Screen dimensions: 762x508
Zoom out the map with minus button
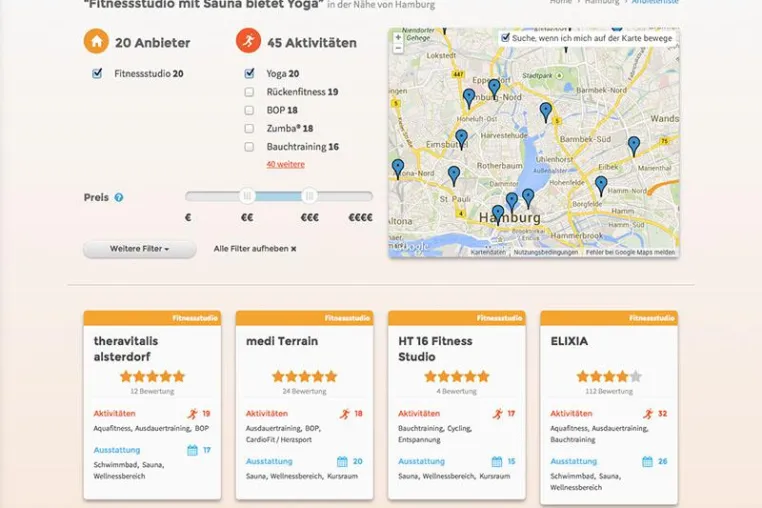[398, 48]
